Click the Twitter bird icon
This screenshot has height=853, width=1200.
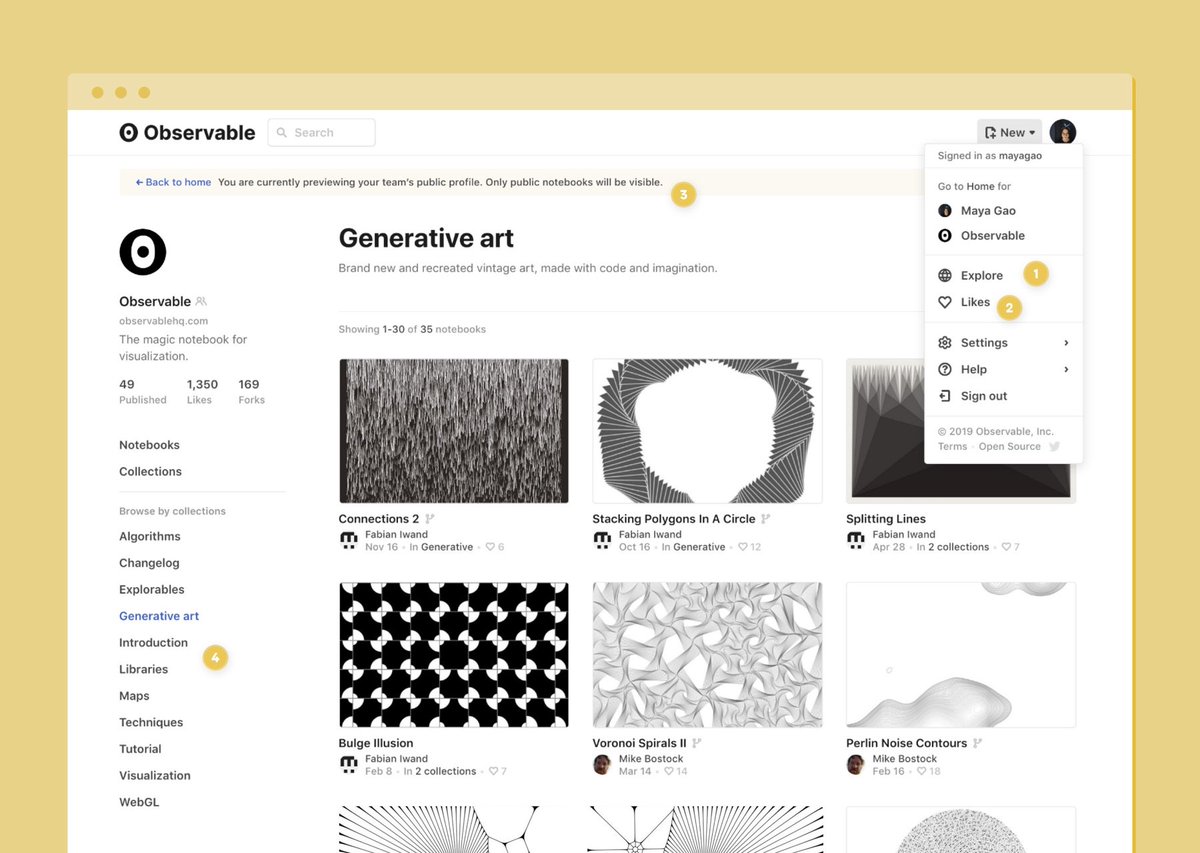(1054, 447)
